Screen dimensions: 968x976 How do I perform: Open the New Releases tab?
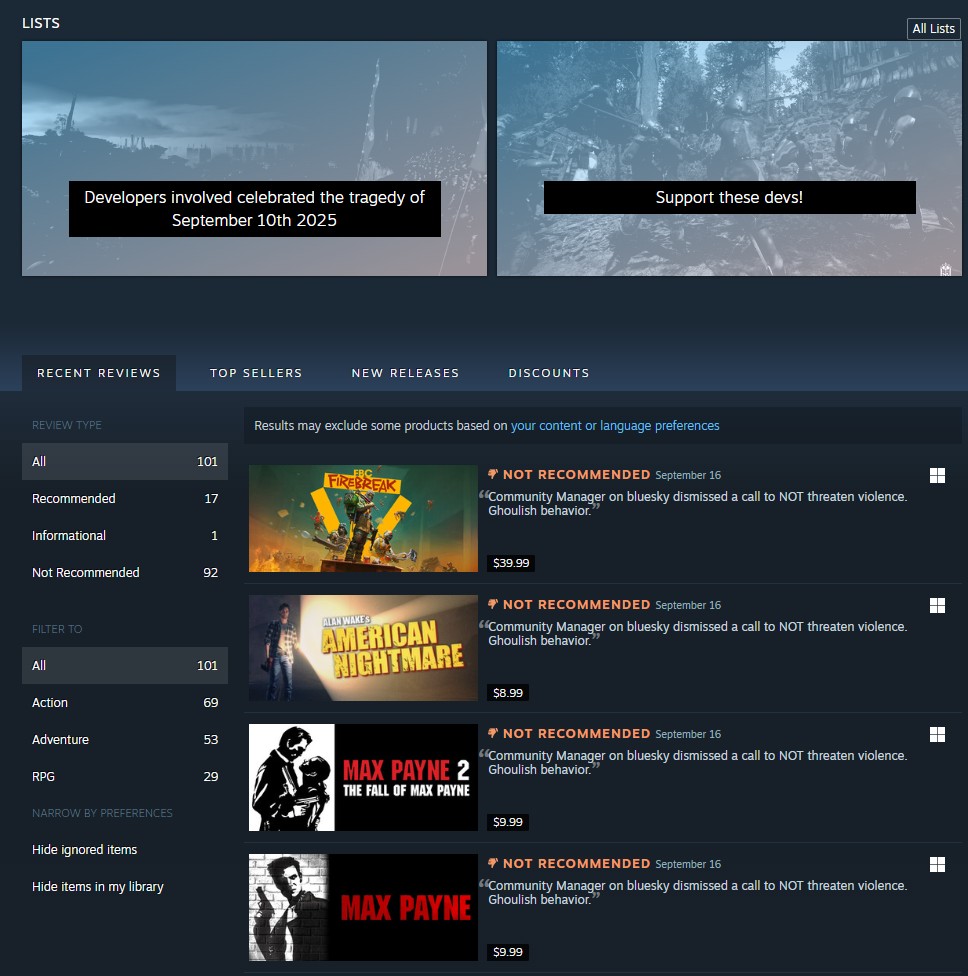click(x=405, y=372)
